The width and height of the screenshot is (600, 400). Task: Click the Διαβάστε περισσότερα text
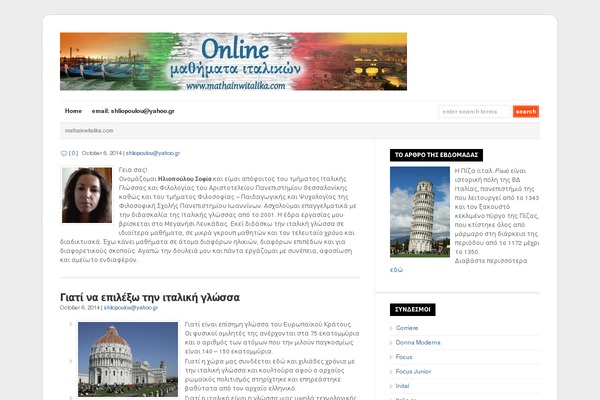point(491,261)
